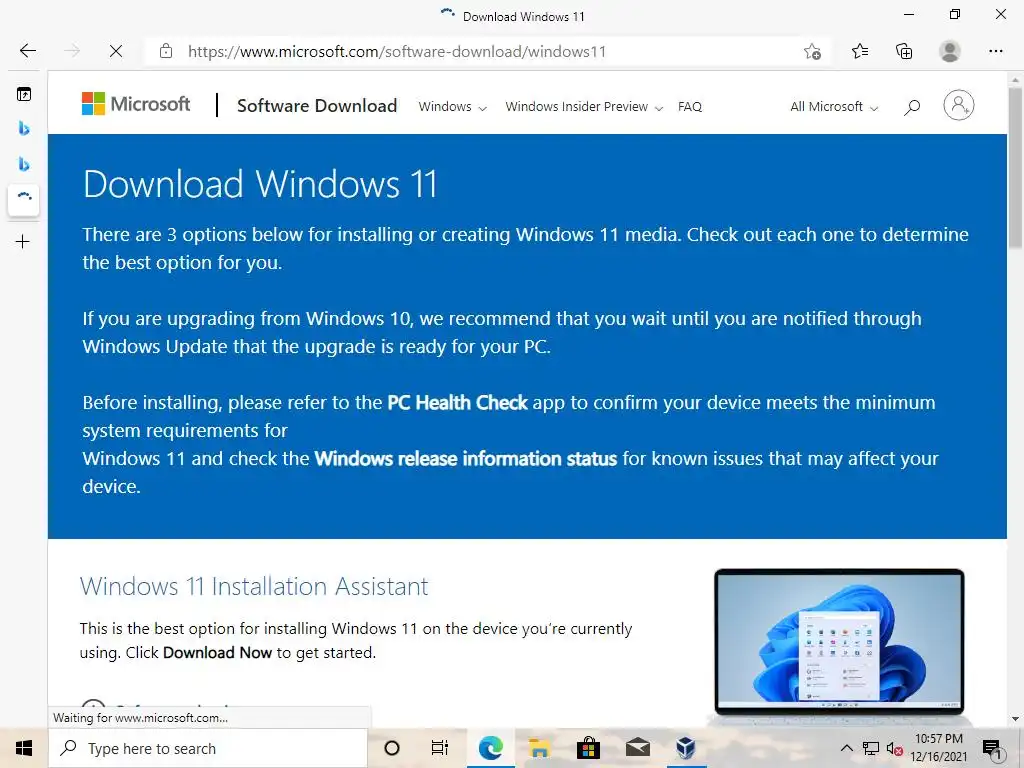1024x768 pixels.
Task: Open the Edge profile avatar
Action: (x=950, y=51)
